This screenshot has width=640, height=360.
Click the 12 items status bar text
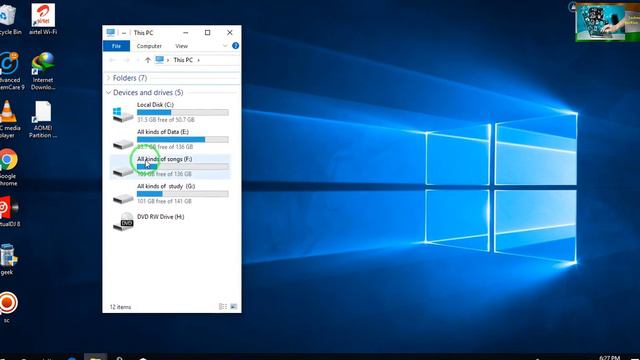pyautogui.click(x=120, y=307)
